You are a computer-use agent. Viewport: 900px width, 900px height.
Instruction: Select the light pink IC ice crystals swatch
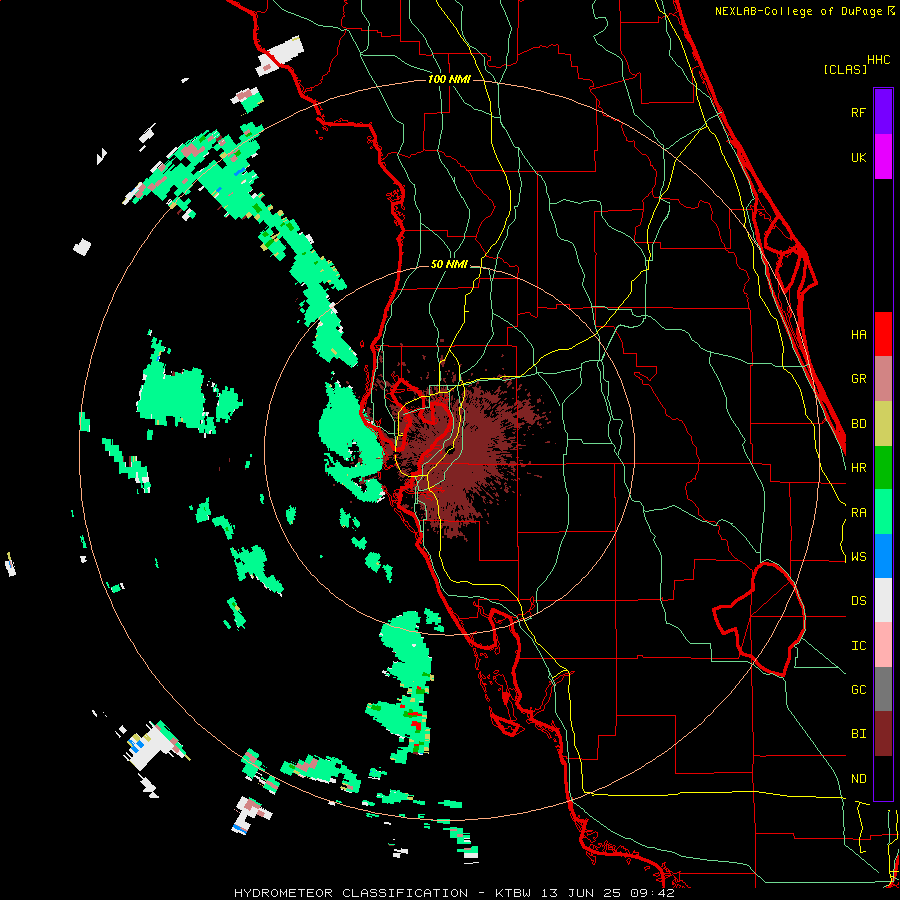coord(883,645)
